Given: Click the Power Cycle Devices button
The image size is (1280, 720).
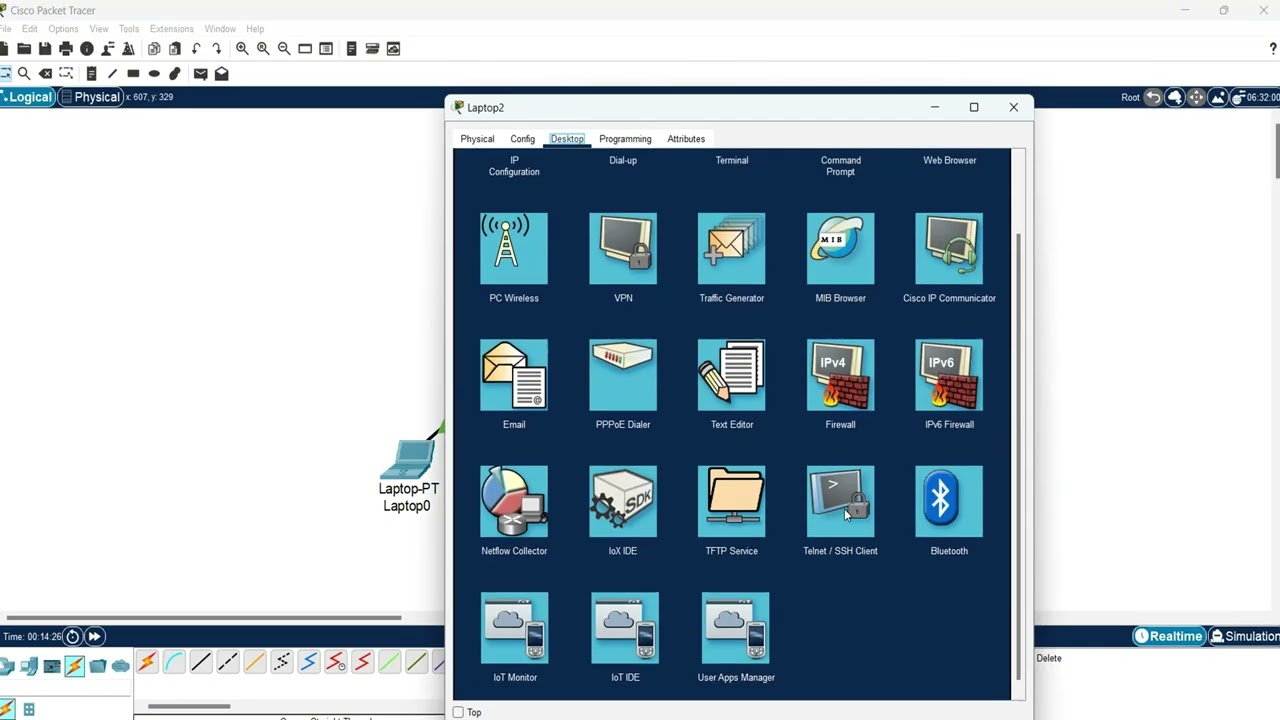Looking at the screenshot, I should click(72, 636).
